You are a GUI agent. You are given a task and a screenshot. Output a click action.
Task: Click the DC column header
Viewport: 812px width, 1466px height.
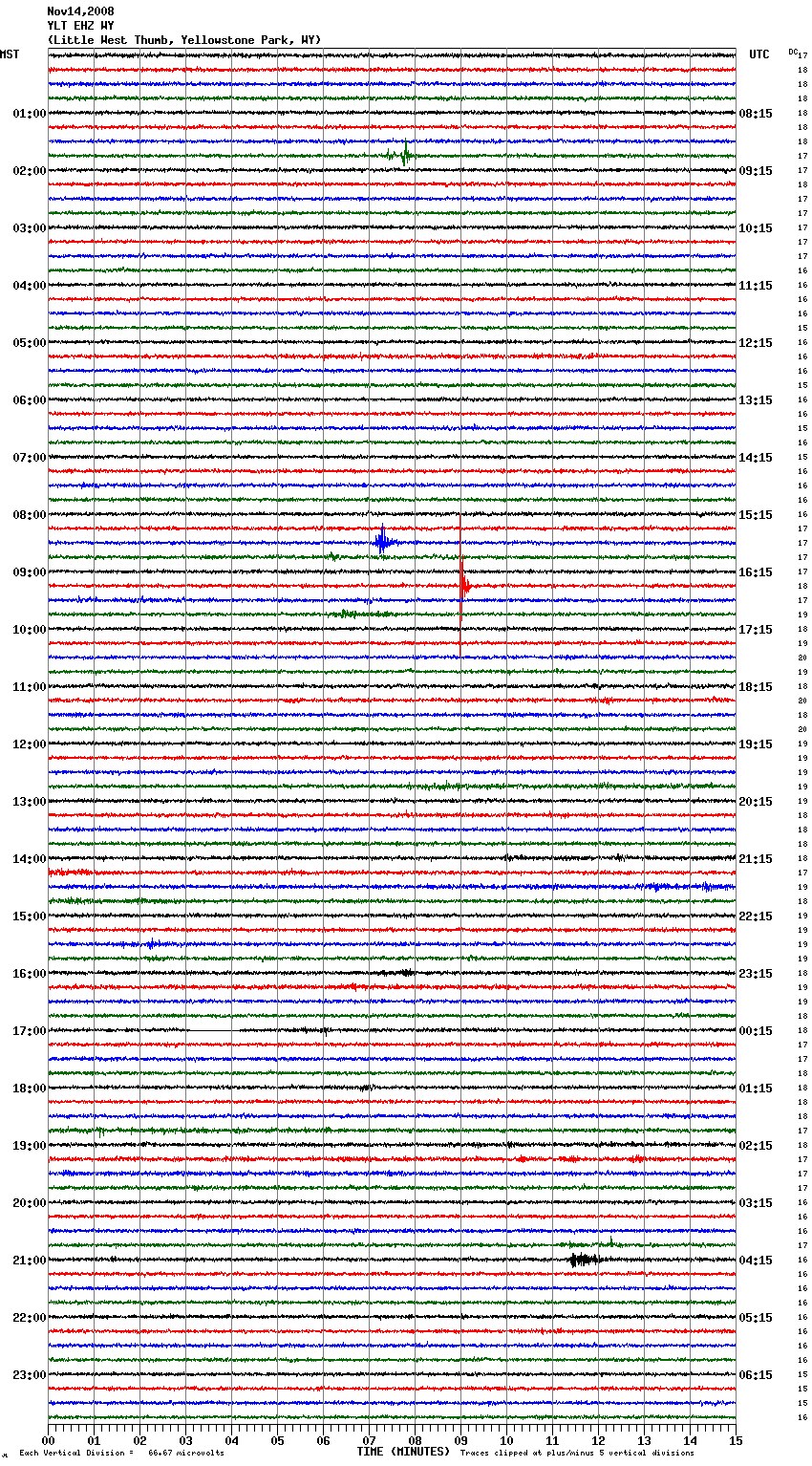793,52
